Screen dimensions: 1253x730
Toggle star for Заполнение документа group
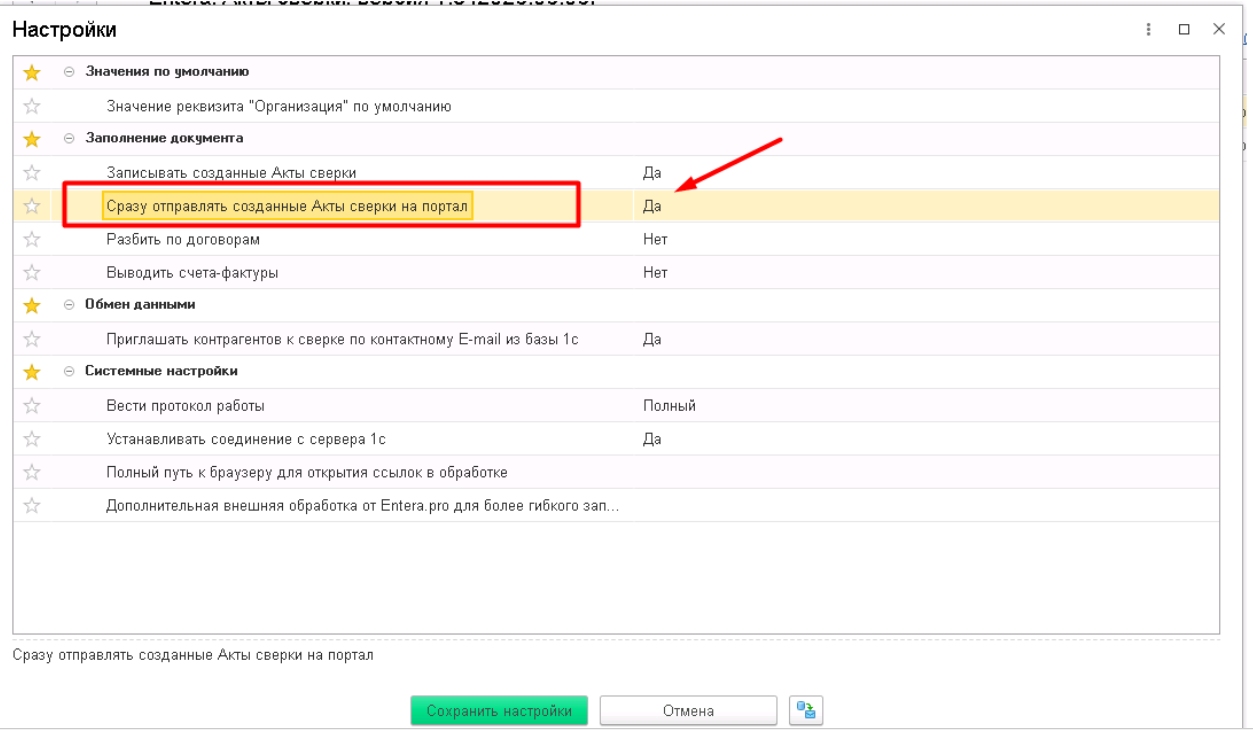pyautogui.click(x=32, y=139)
